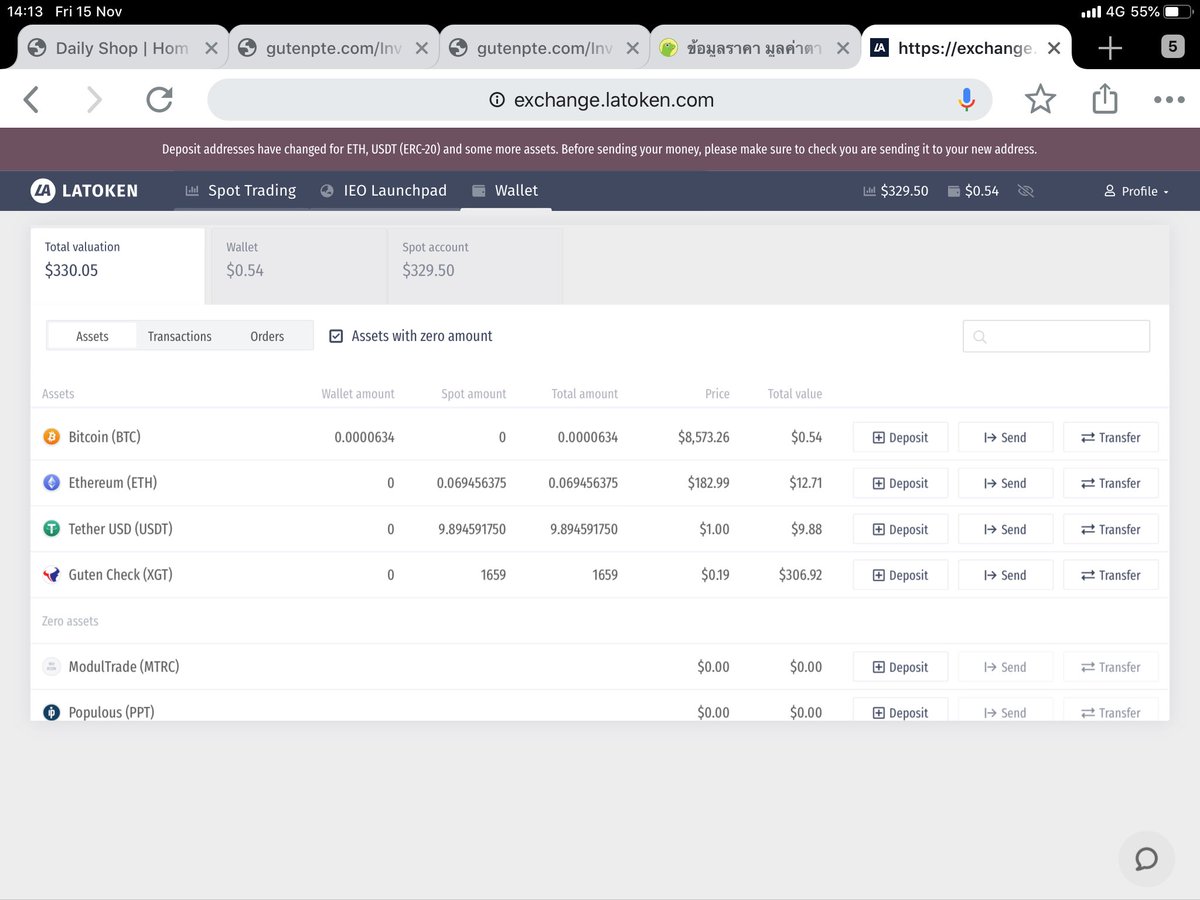Go back with the browser back arrow
The width and height of the screenshot is (1200, 900).
[32, 99]
